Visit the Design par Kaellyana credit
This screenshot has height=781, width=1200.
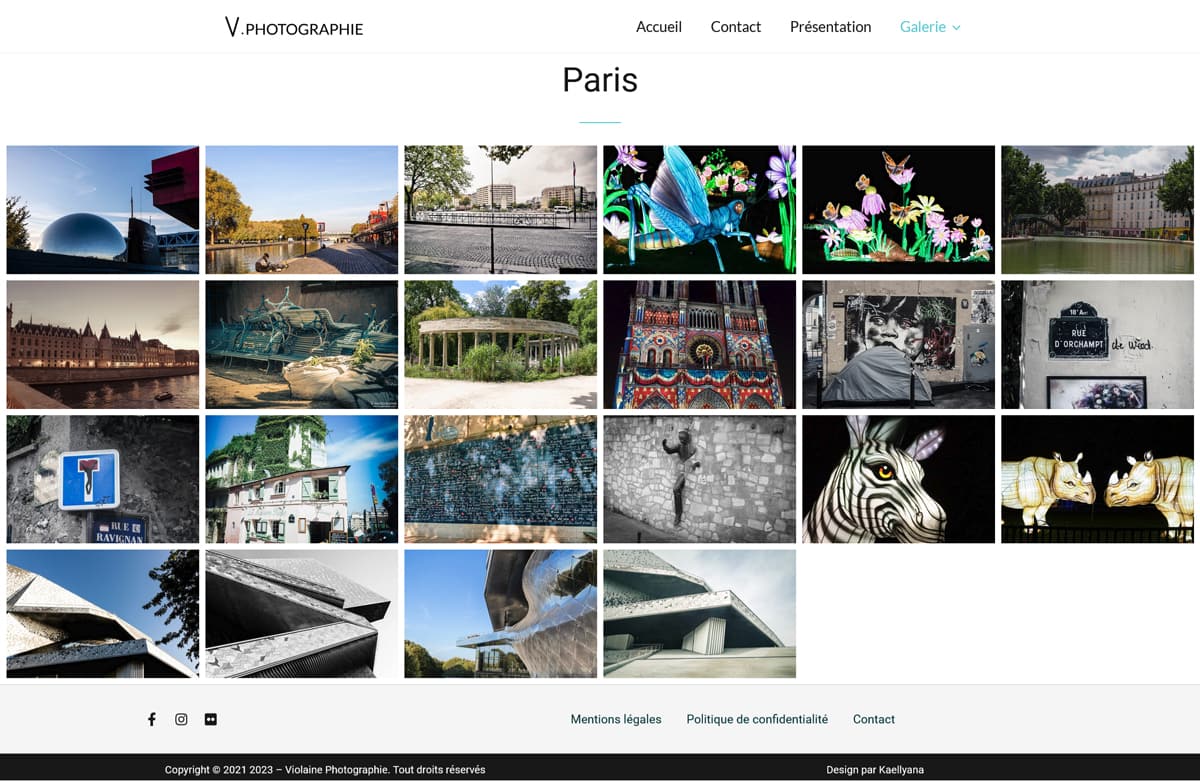[x=875, y=770]
